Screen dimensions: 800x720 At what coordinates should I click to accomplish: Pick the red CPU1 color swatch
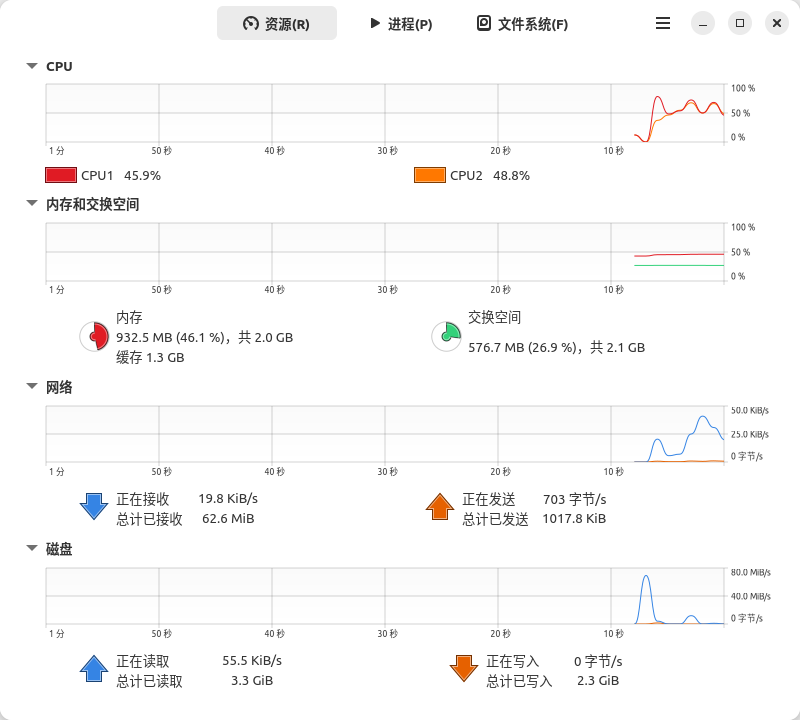(x=61, y=175)
